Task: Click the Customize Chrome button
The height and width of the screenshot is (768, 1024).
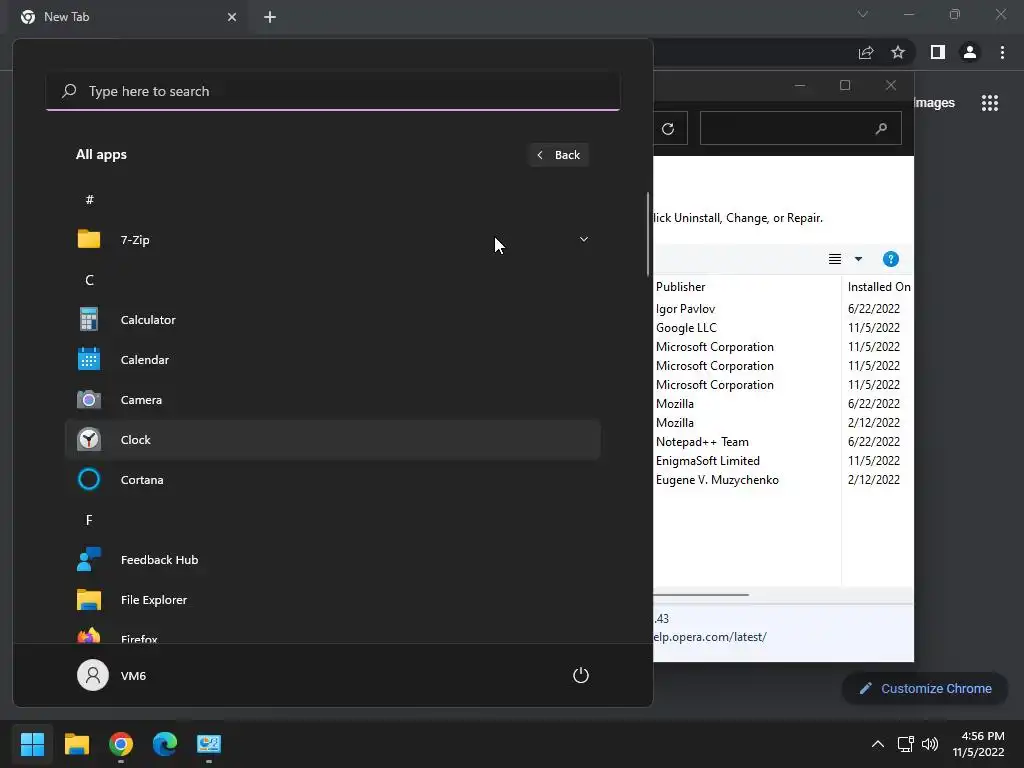Action: point(925,688)
